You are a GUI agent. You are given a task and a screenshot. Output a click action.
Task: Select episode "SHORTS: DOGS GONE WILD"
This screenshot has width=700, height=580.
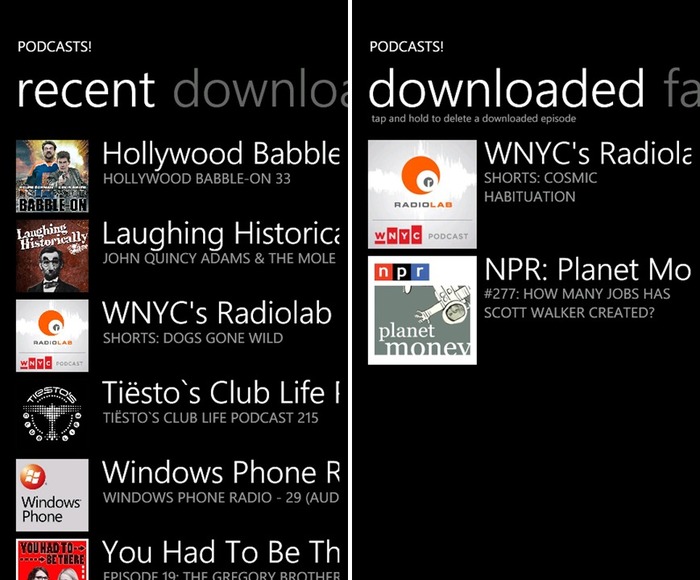[x=193, y=338]
